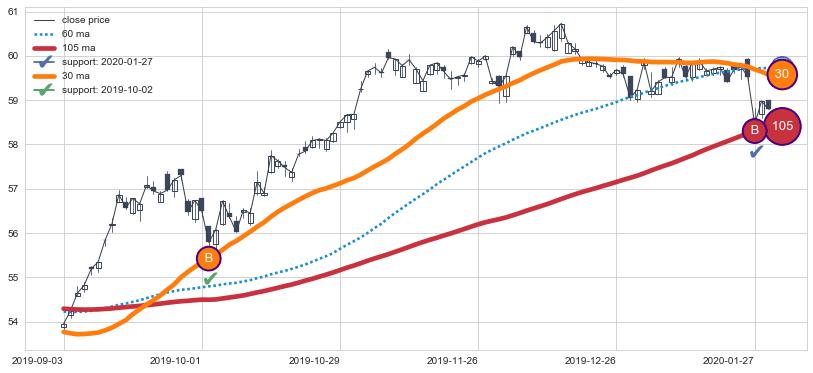The image size is (813, 373).
Task: Click the green support checkmark on chart
Action: point(210,279)
